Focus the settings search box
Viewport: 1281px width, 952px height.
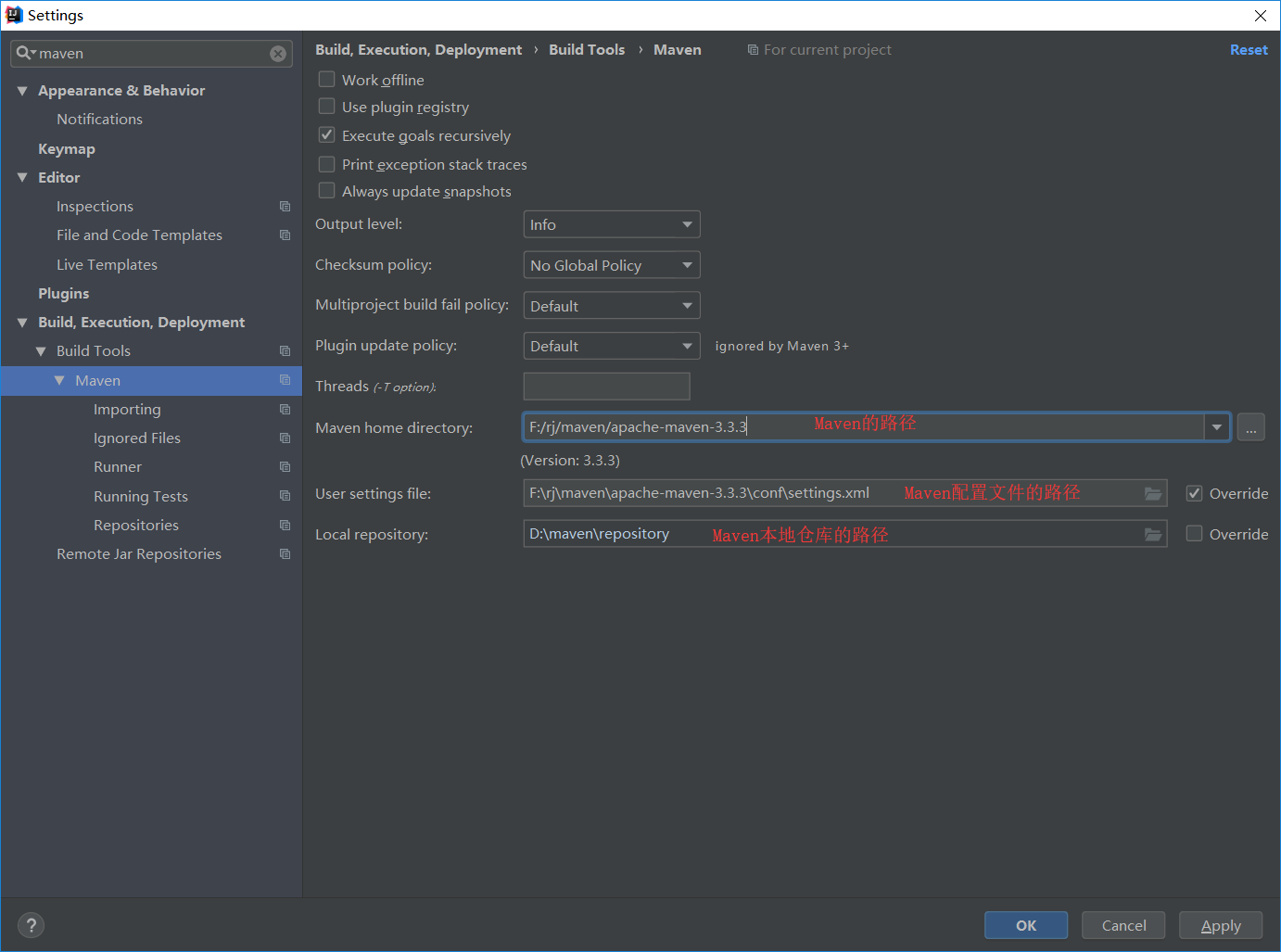[153, 54]
